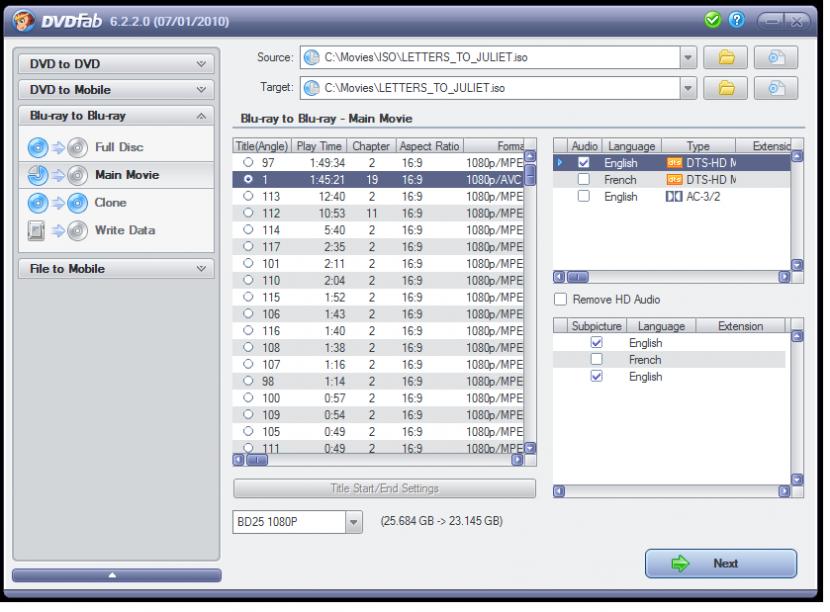Click the Target folder browse icon
Viewport: 830px width, 612px height.
725,88
